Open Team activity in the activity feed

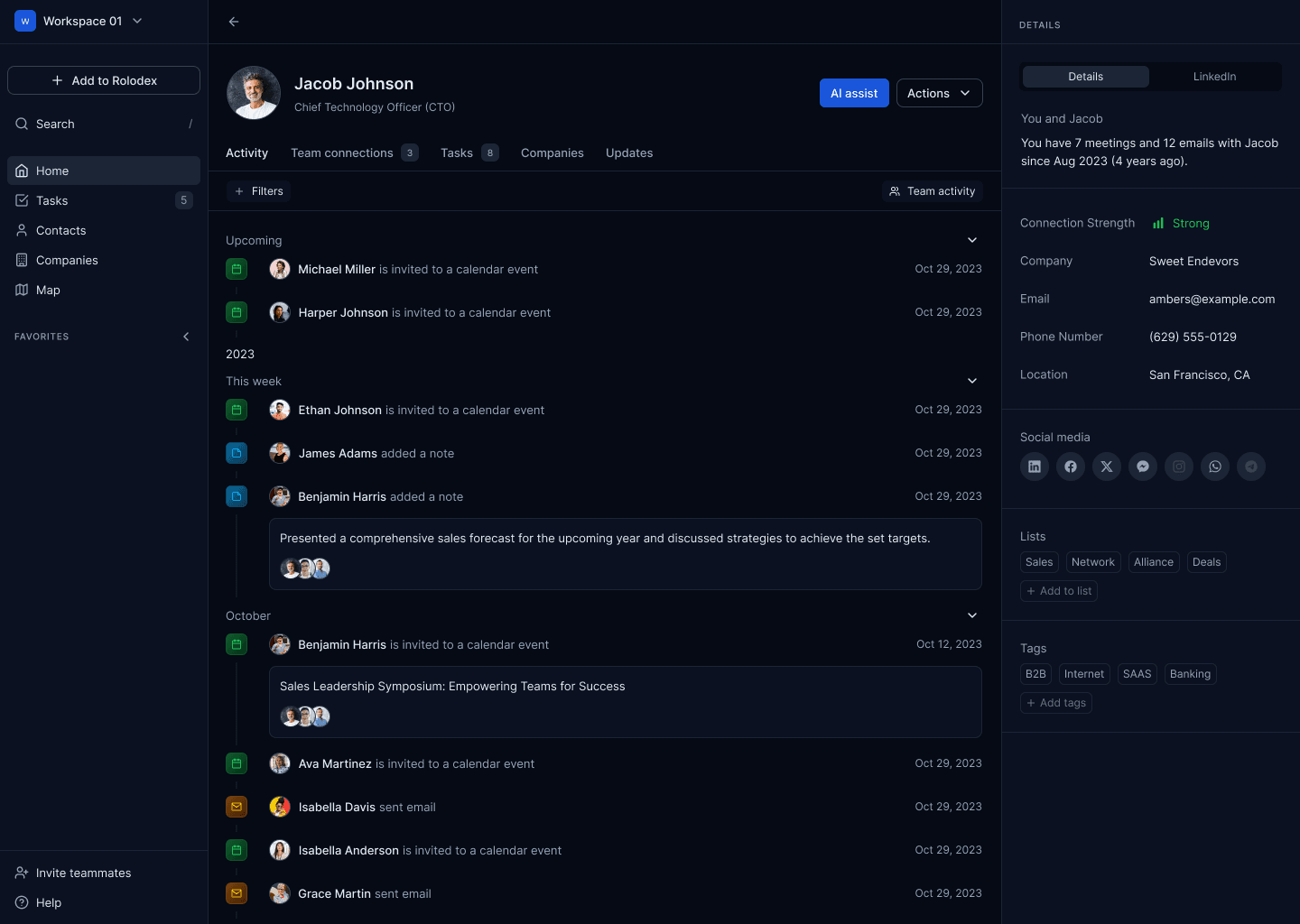coord(932,191)
